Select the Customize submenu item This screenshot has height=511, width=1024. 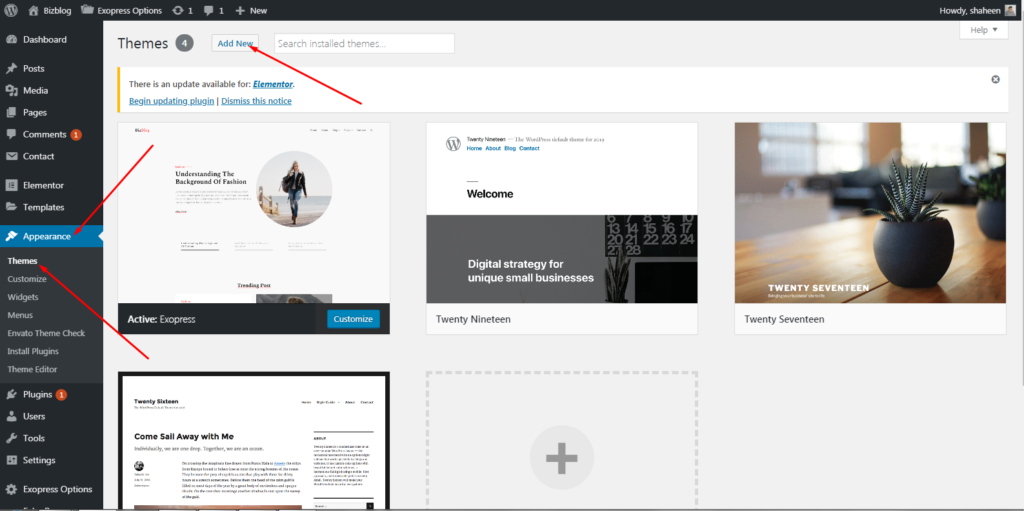(27, 278)
